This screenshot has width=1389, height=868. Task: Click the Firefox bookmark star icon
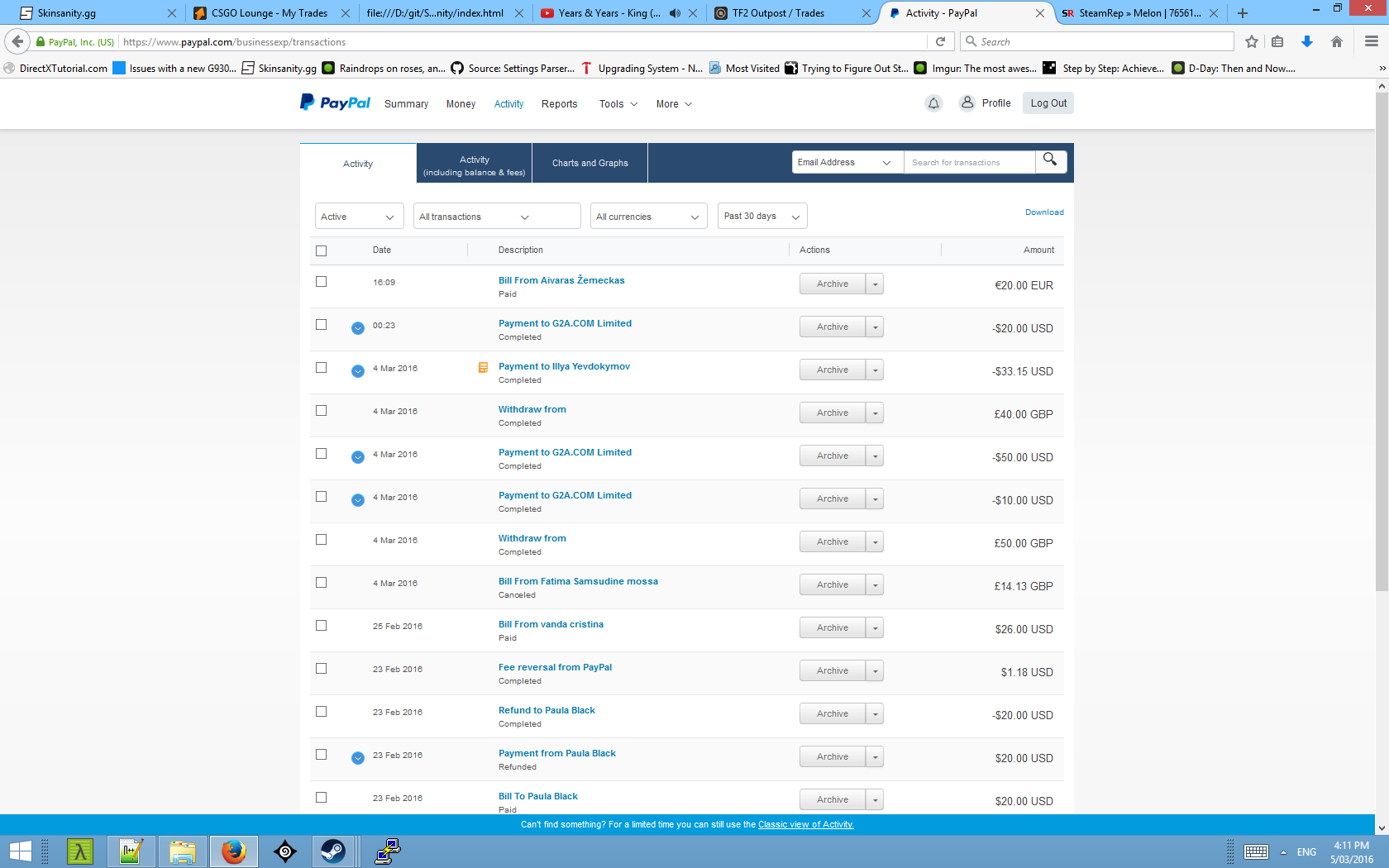click(x=1251, y=42)
